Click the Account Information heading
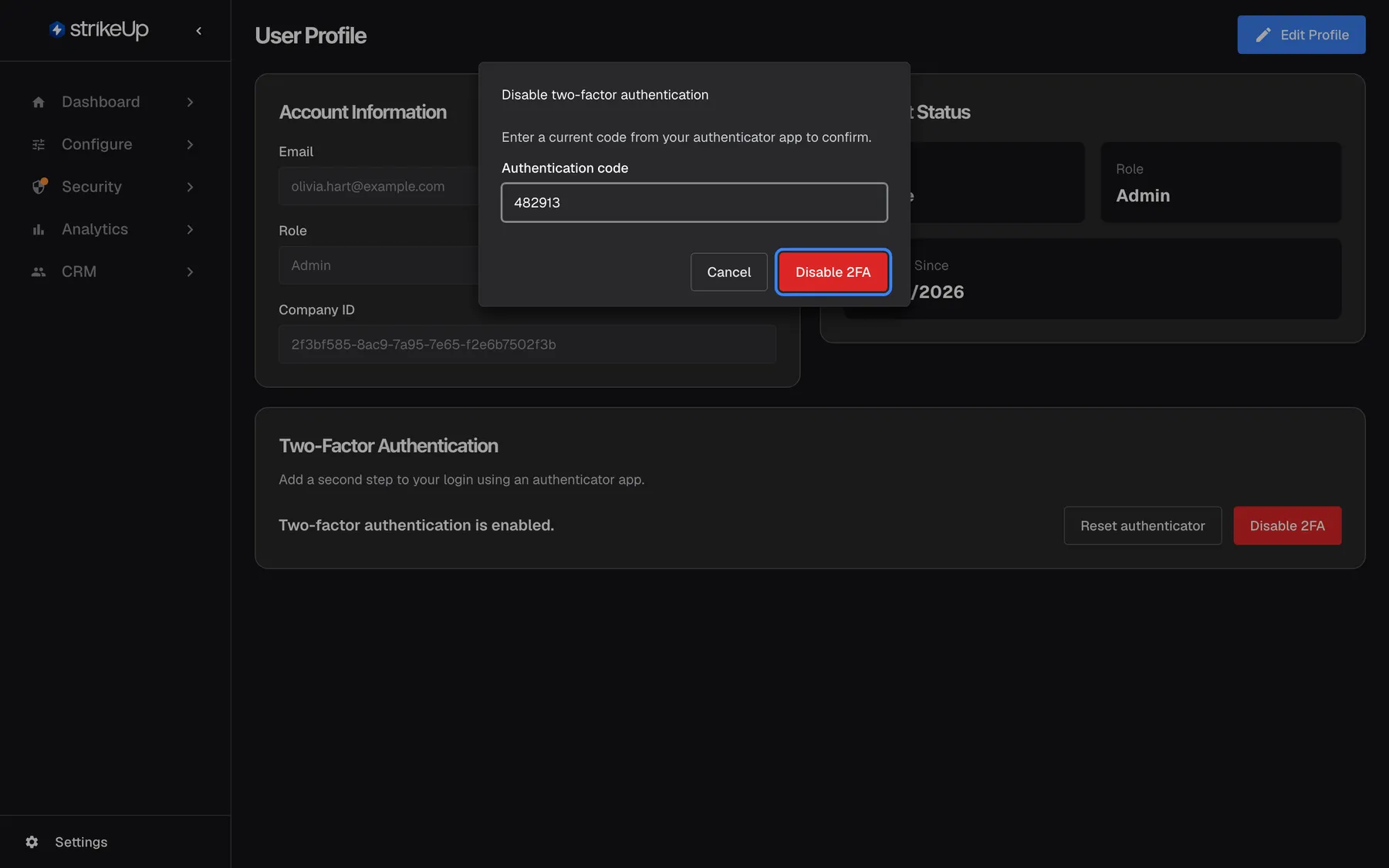 [x=363, y=112]
